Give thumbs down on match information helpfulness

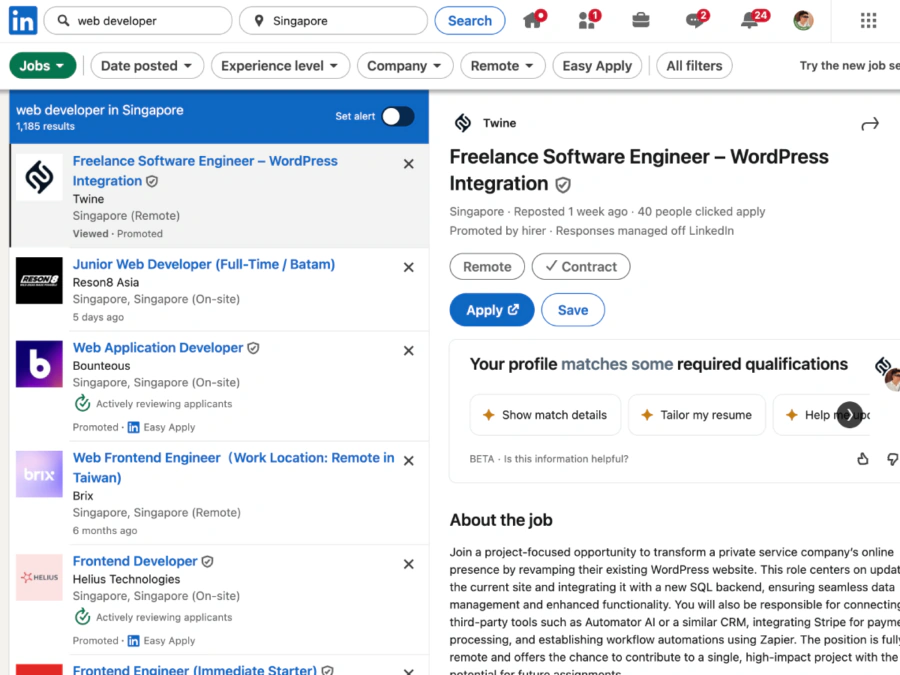[x=892, y=459]
